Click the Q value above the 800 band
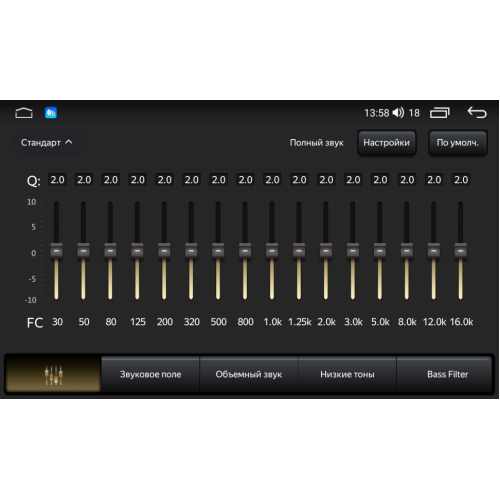Viewport: 500px width, 500px height. (245, 180)
